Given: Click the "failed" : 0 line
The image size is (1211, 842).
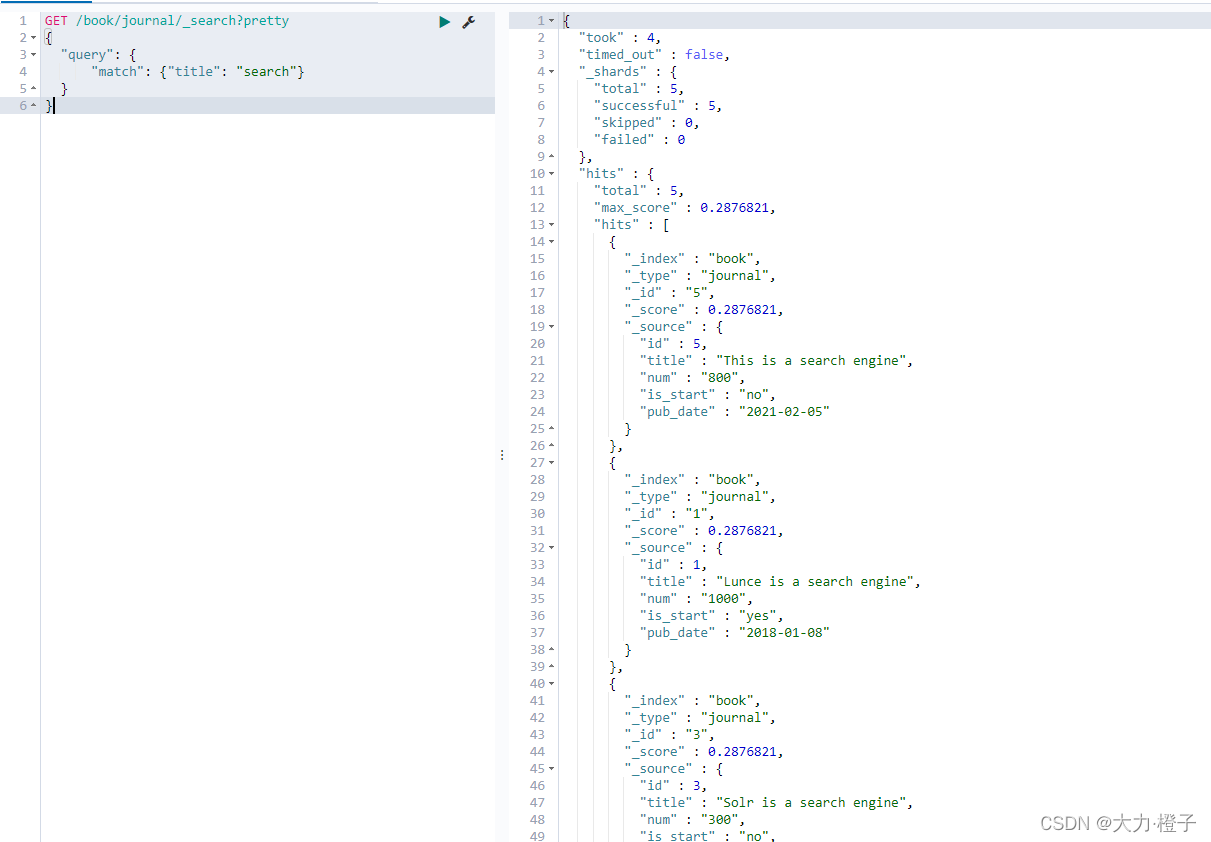Looking at the screenshot, I should click(639, 139).
